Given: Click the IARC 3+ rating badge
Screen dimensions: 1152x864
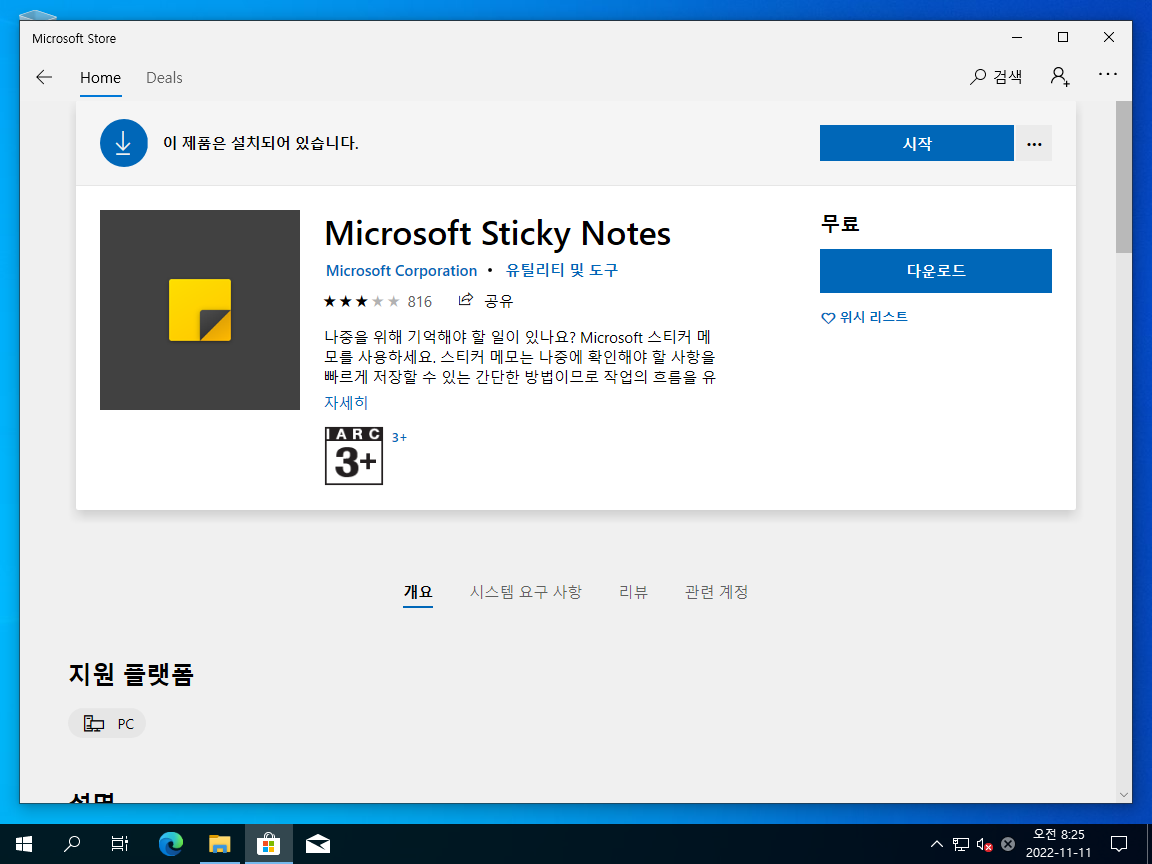Looking at the screenshot, I should [x=354, y=456].
